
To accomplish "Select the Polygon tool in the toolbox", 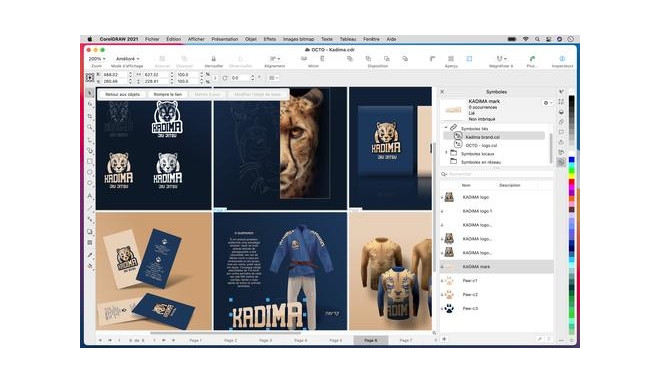I will pos(90,184).
